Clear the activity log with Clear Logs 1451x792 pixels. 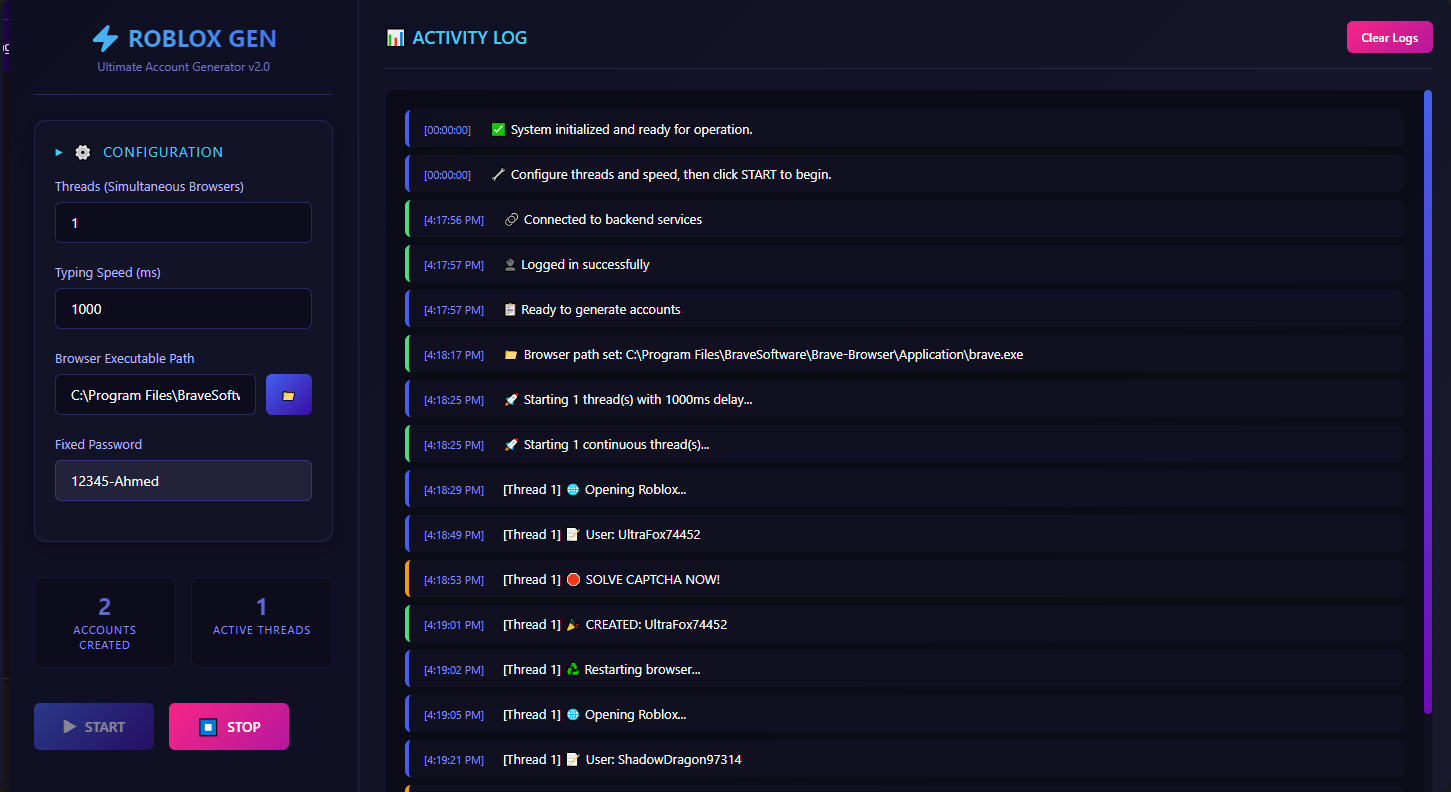click(x=1390, y=38)
